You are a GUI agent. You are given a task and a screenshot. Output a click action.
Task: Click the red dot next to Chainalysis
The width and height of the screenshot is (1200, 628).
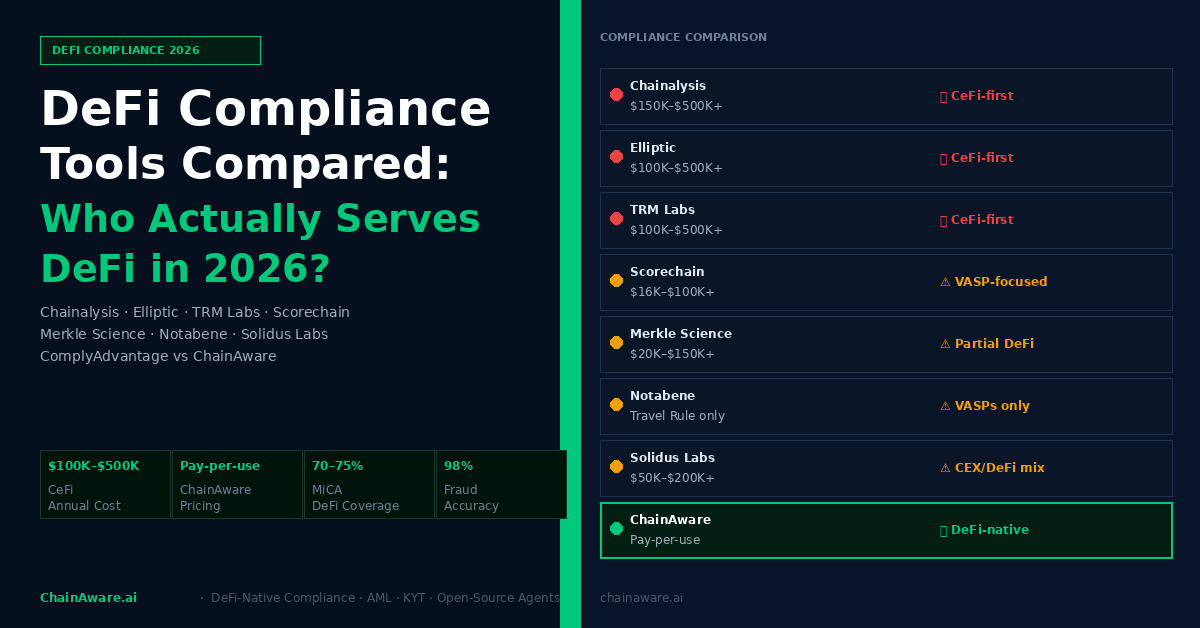[616, 95]
